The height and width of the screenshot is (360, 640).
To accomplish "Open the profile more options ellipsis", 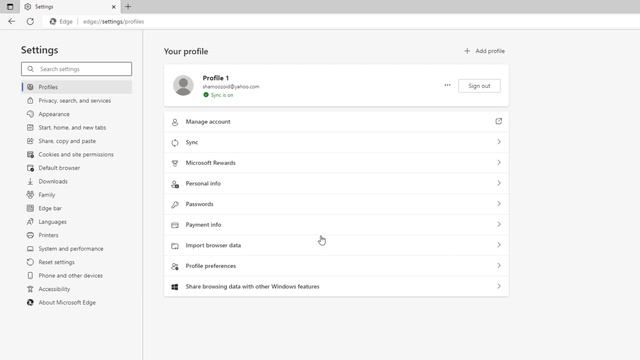I will click(x=447, y=85).
